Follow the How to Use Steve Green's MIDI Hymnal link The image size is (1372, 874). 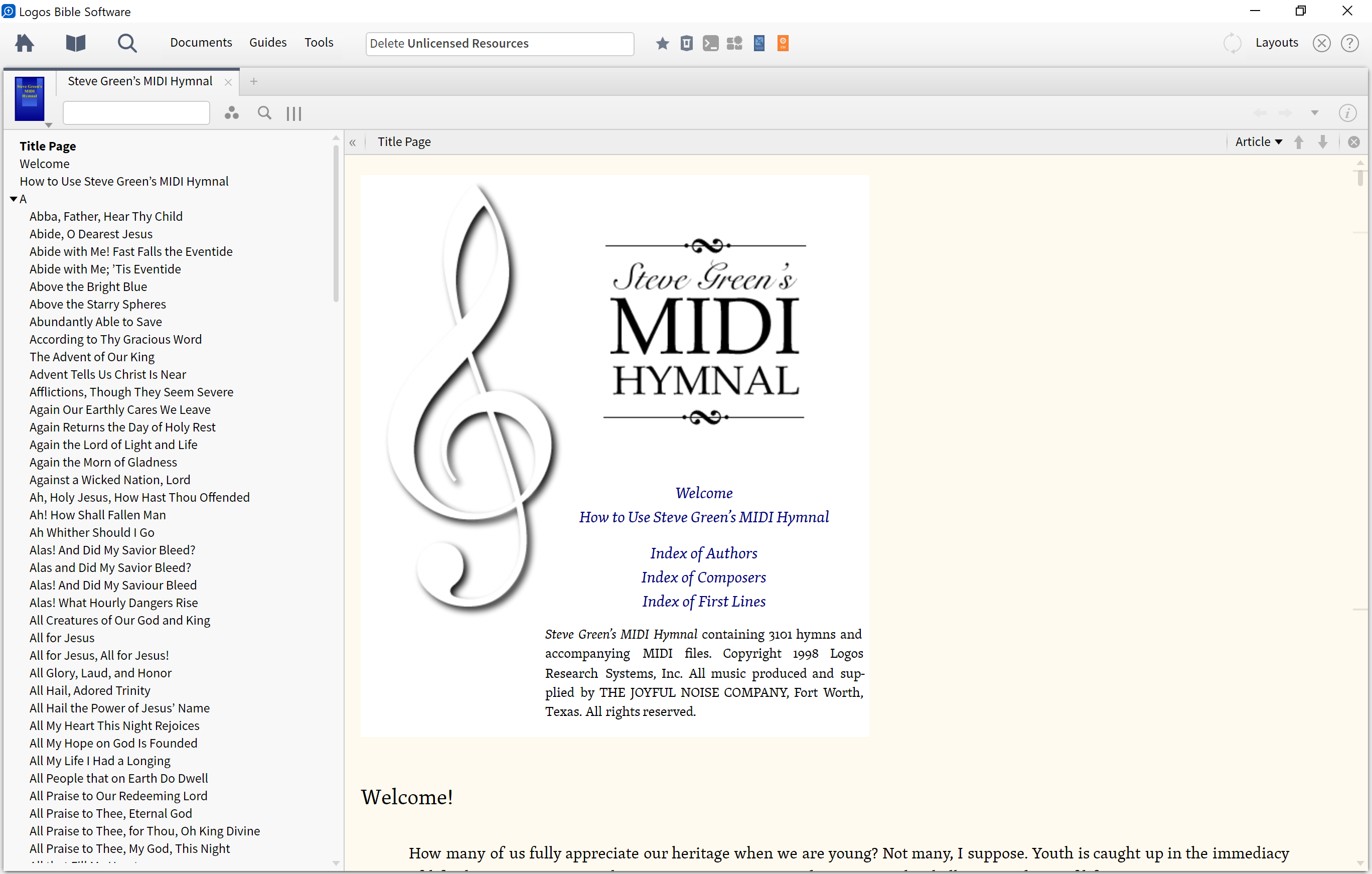tap(704, 517)
